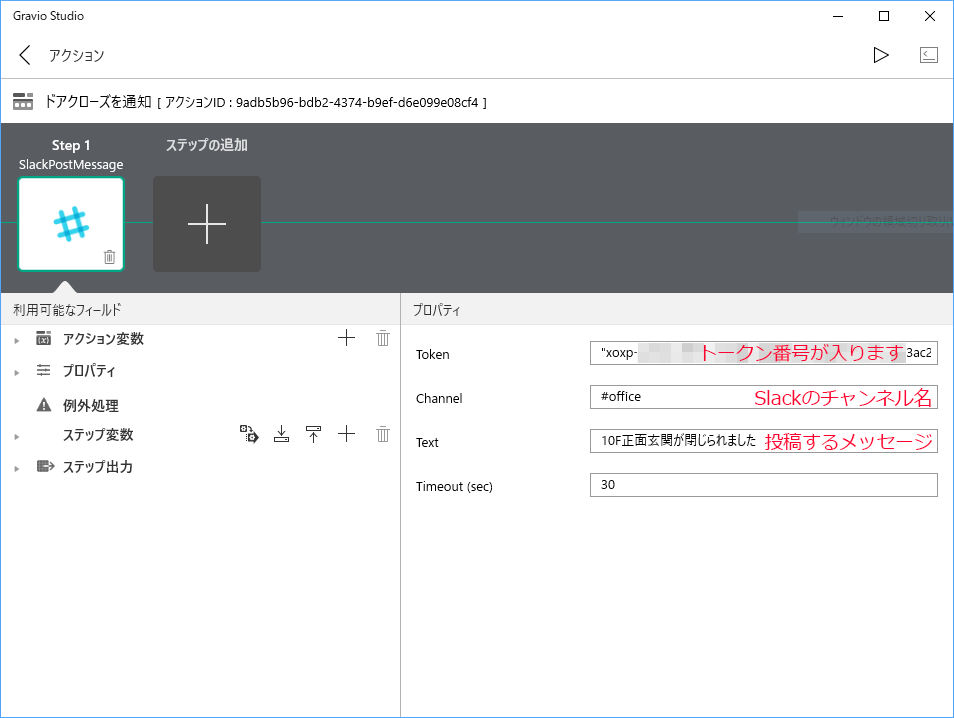Viewport: 954px width, 718px height.
Task: Click the アクション変数 label
Action: [103, 338]
